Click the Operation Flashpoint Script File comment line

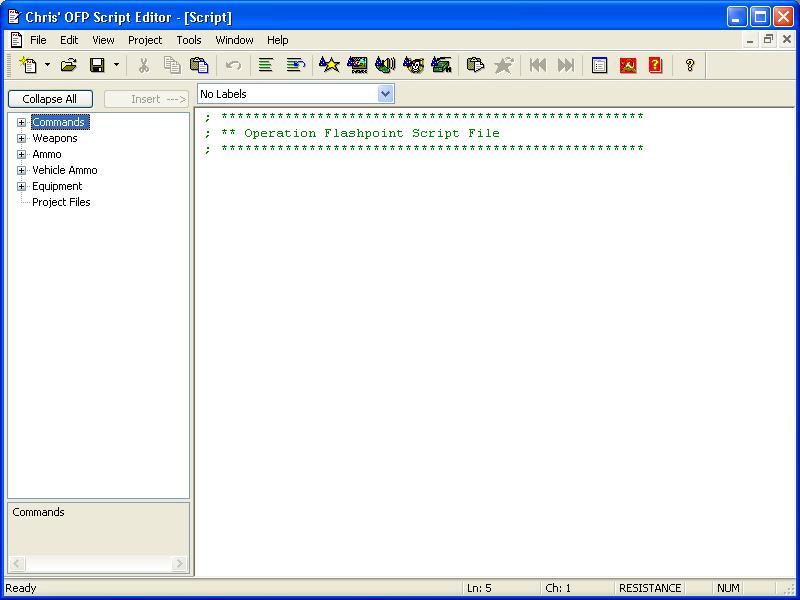353,133
